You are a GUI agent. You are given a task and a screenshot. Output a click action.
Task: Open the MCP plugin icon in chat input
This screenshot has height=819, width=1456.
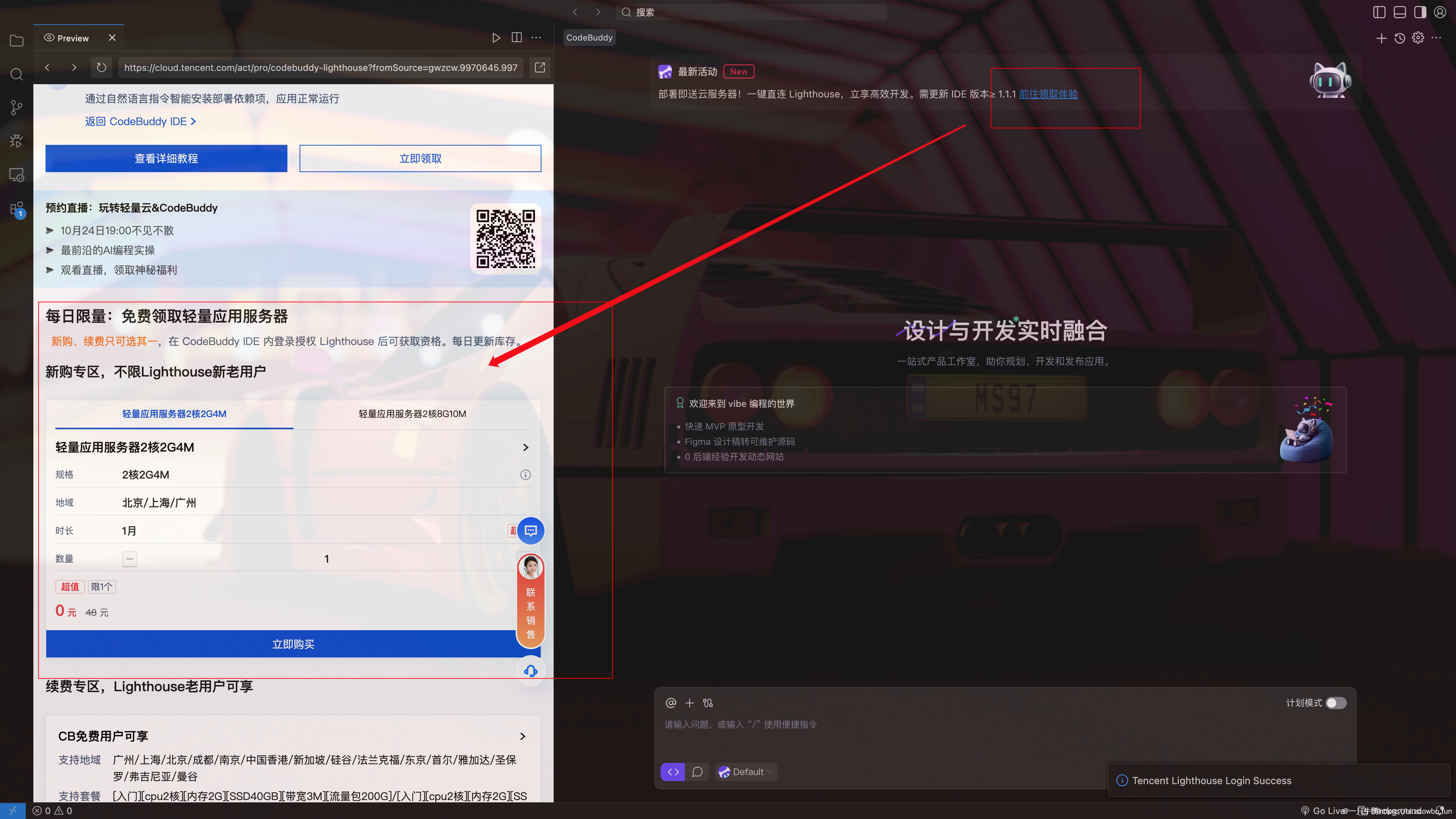point(708,703)
